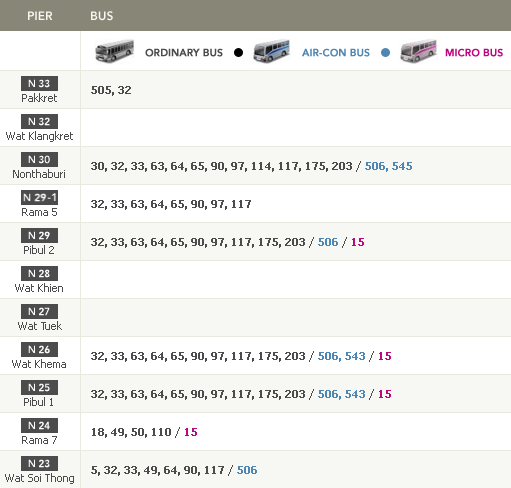Click the Wat Khema pier label

39,364
